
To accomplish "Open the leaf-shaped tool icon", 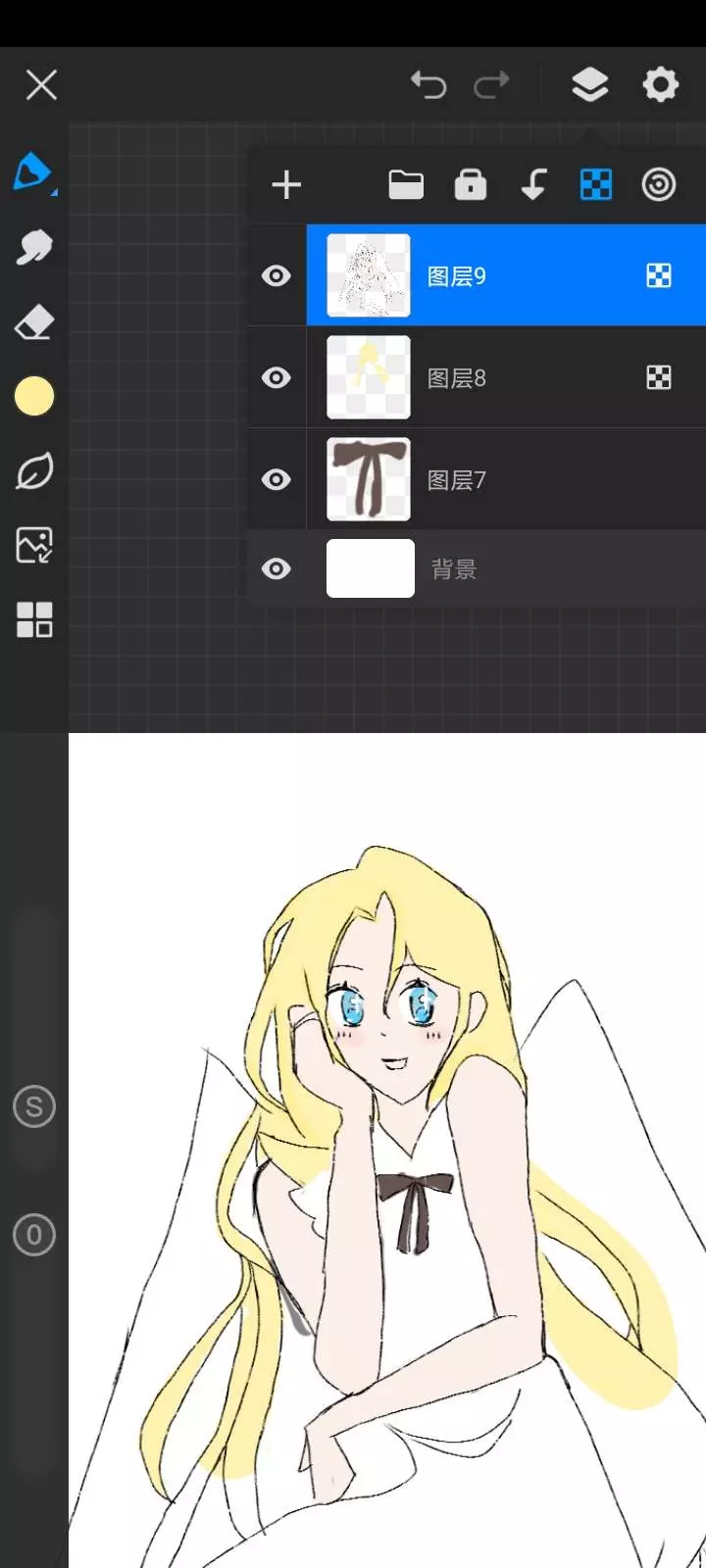I will (34, 471).
